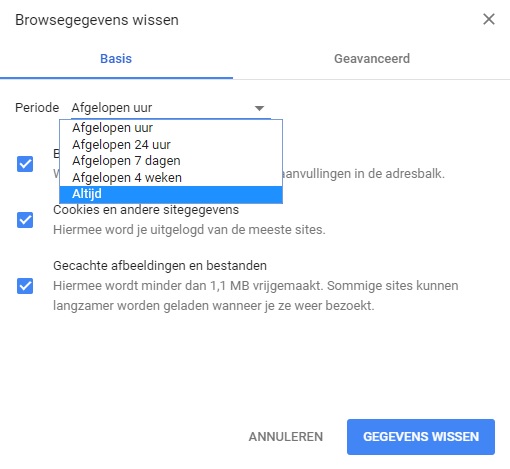Uncheck Gecachte afbeeldingen en bestanden checkbox
510x469 pixels.
point(25,286)
